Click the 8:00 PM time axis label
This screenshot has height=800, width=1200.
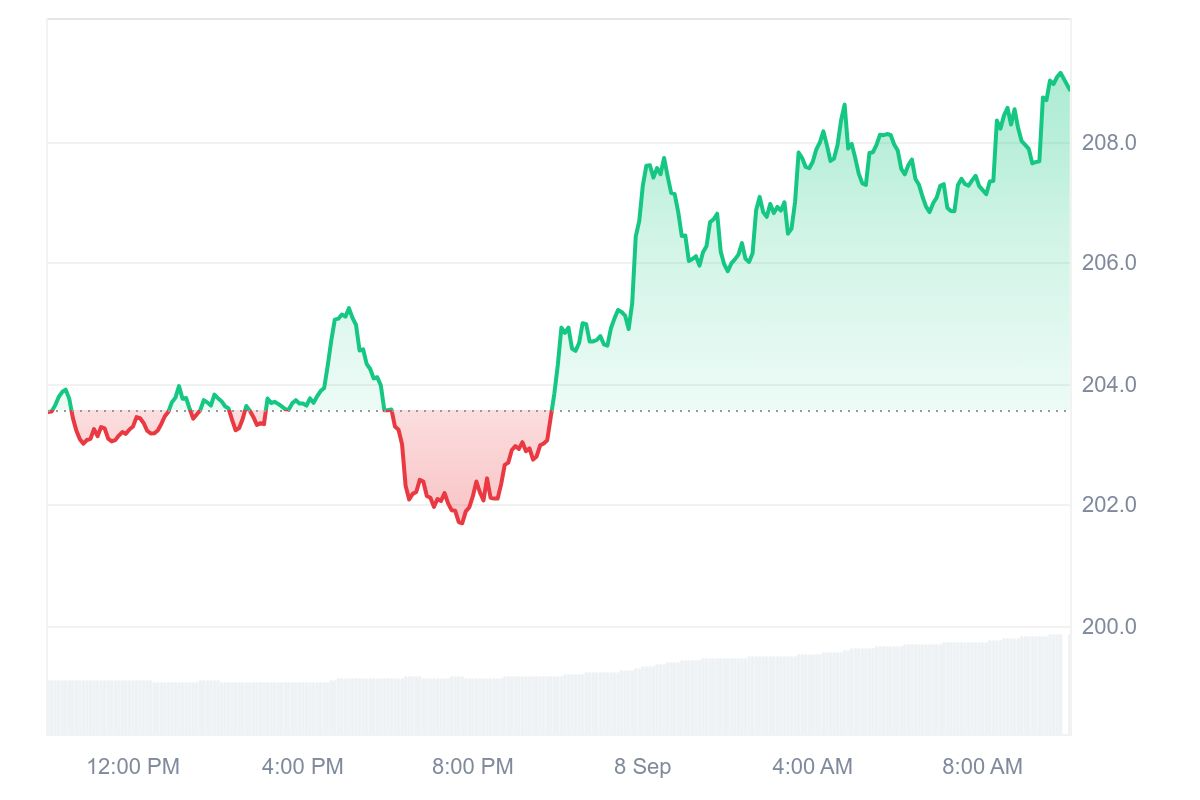click(472, 767)
